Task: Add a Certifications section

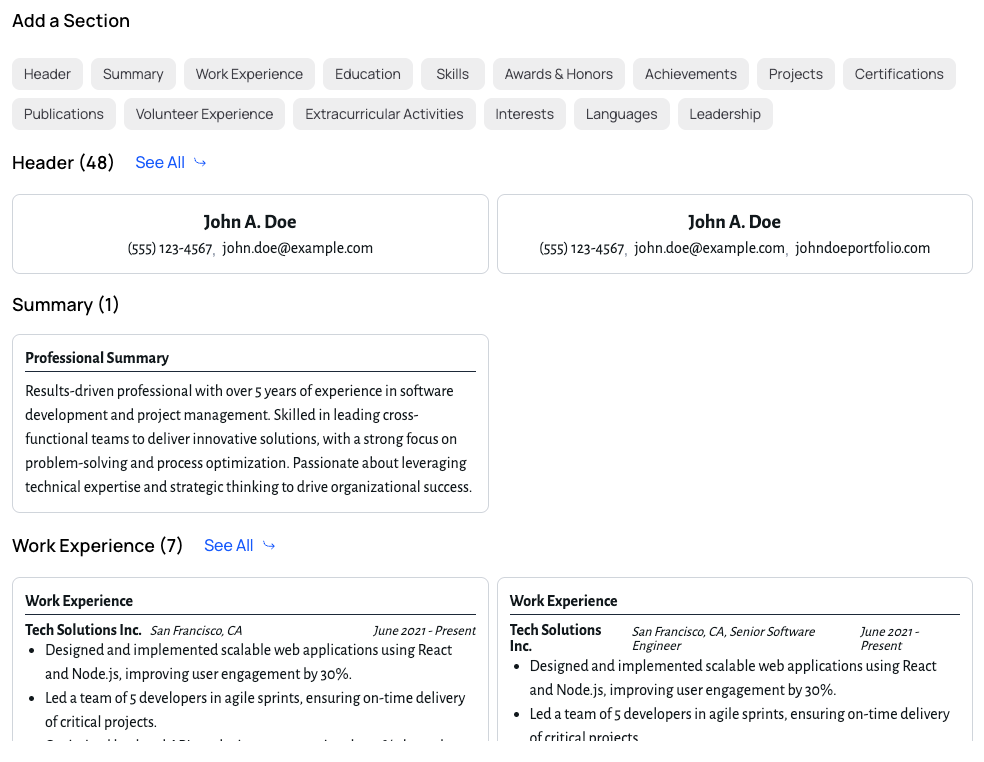Action: coord(898,73)
